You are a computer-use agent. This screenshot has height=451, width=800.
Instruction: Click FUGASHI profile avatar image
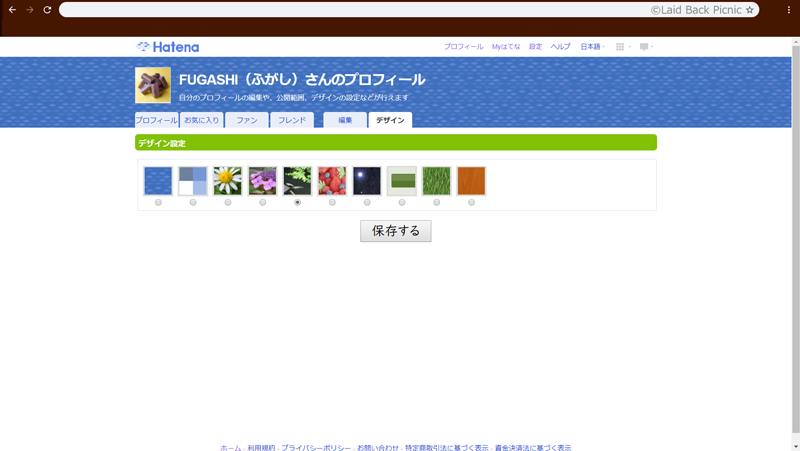click(x=153, y=85)
